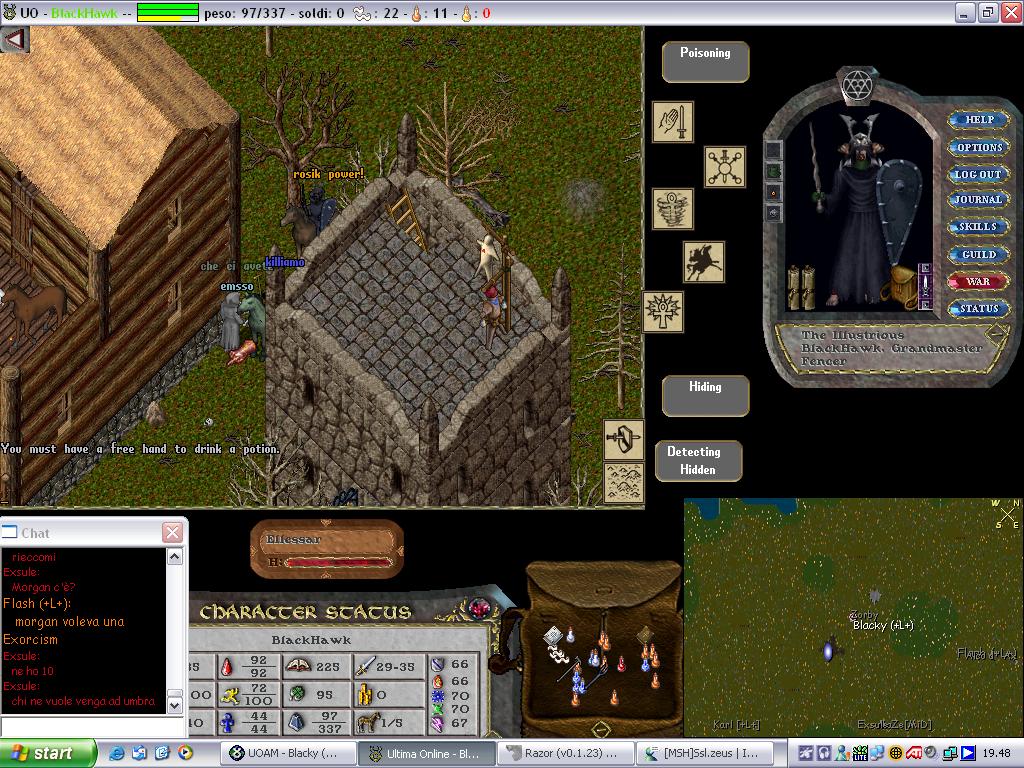
Task: Click the hexagram virtue emblem atop paperdoll
Action: [x=856, y=85]
